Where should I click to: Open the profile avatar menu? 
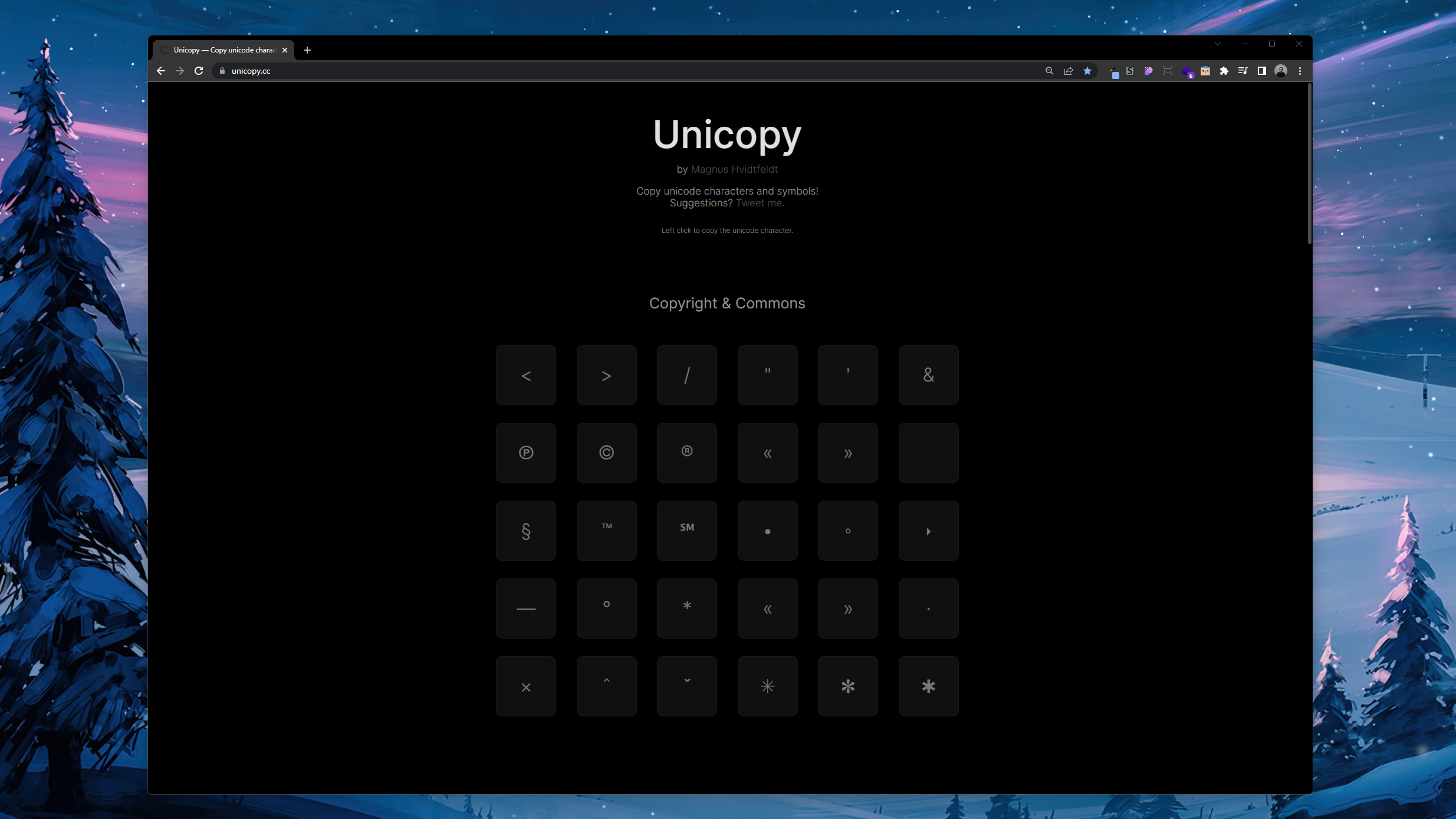(x=1280, y=71)
